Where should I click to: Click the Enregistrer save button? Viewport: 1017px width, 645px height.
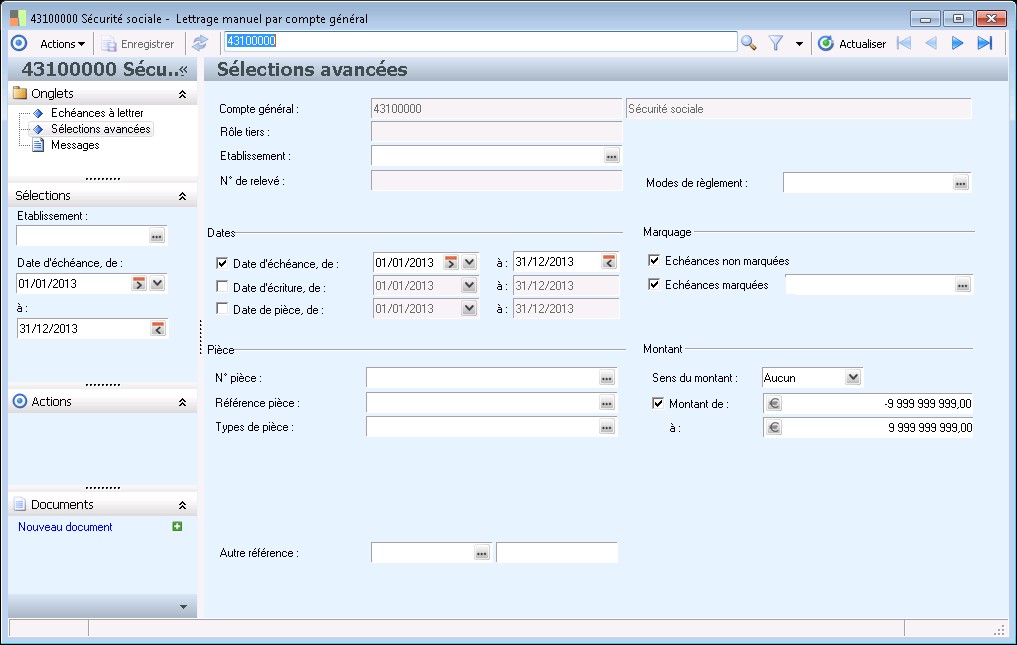[138, 44]
